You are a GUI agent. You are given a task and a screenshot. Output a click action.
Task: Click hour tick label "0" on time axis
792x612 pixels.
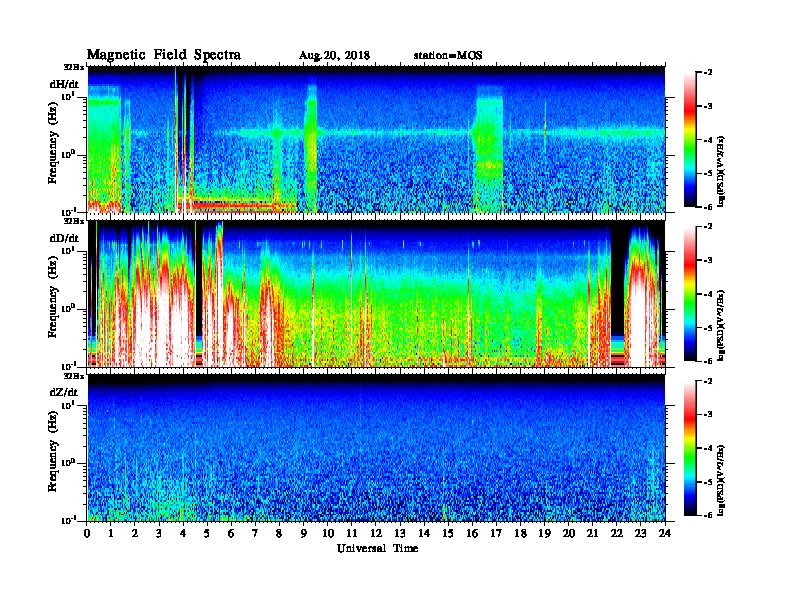pos(87,534)
